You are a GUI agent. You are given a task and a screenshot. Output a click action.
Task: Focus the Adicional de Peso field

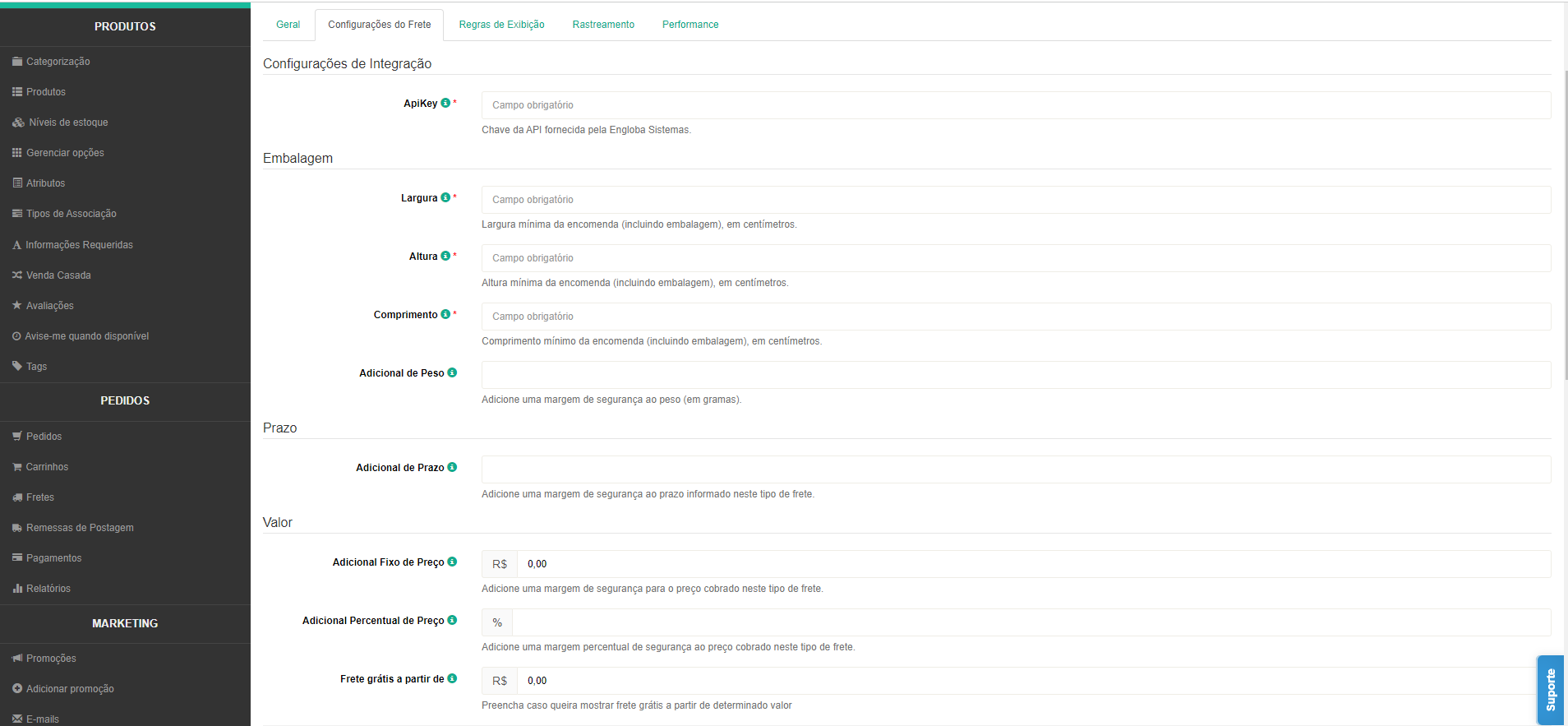pos(1016,375)
